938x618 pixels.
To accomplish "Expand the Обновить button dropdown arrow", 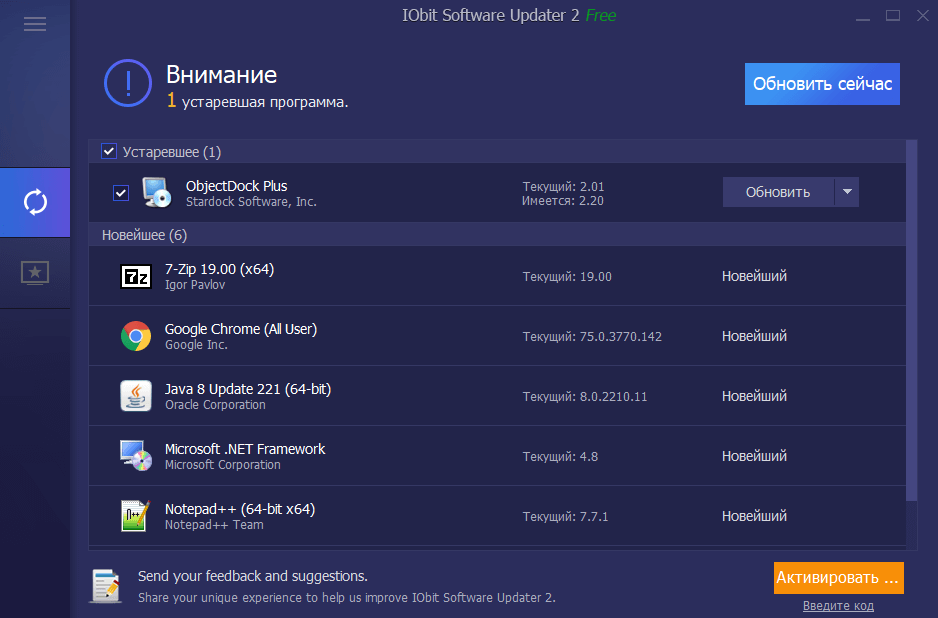I will click(x=847, y=192).
